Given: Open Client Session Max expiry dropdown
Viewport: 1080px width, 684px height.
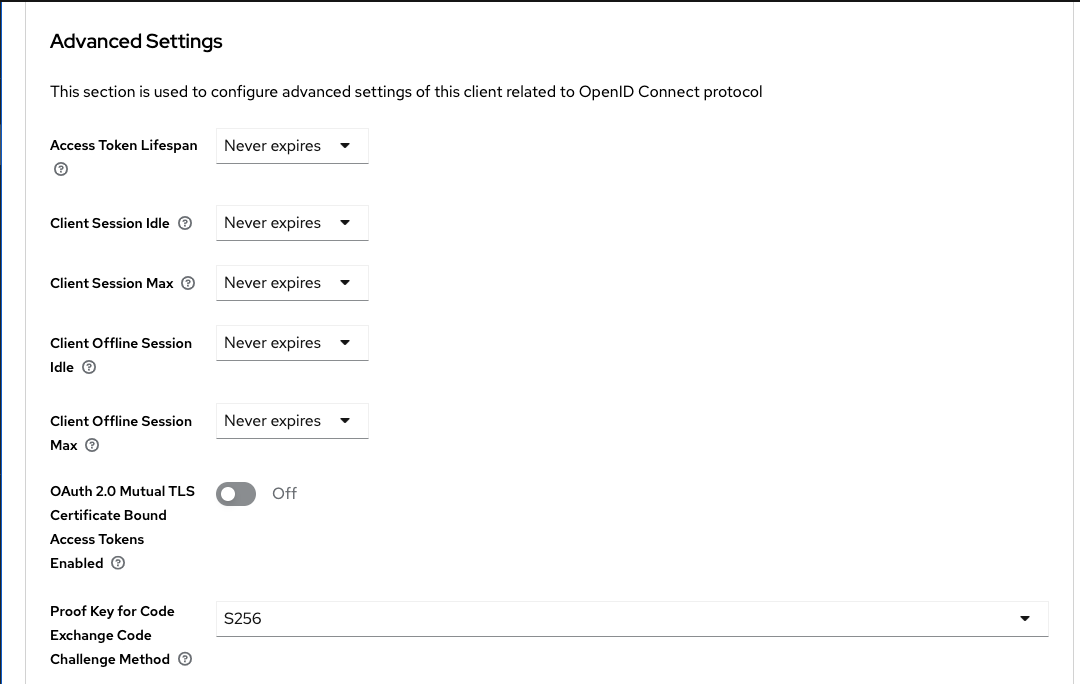Looking at the screenshot, I should (292, 283).
